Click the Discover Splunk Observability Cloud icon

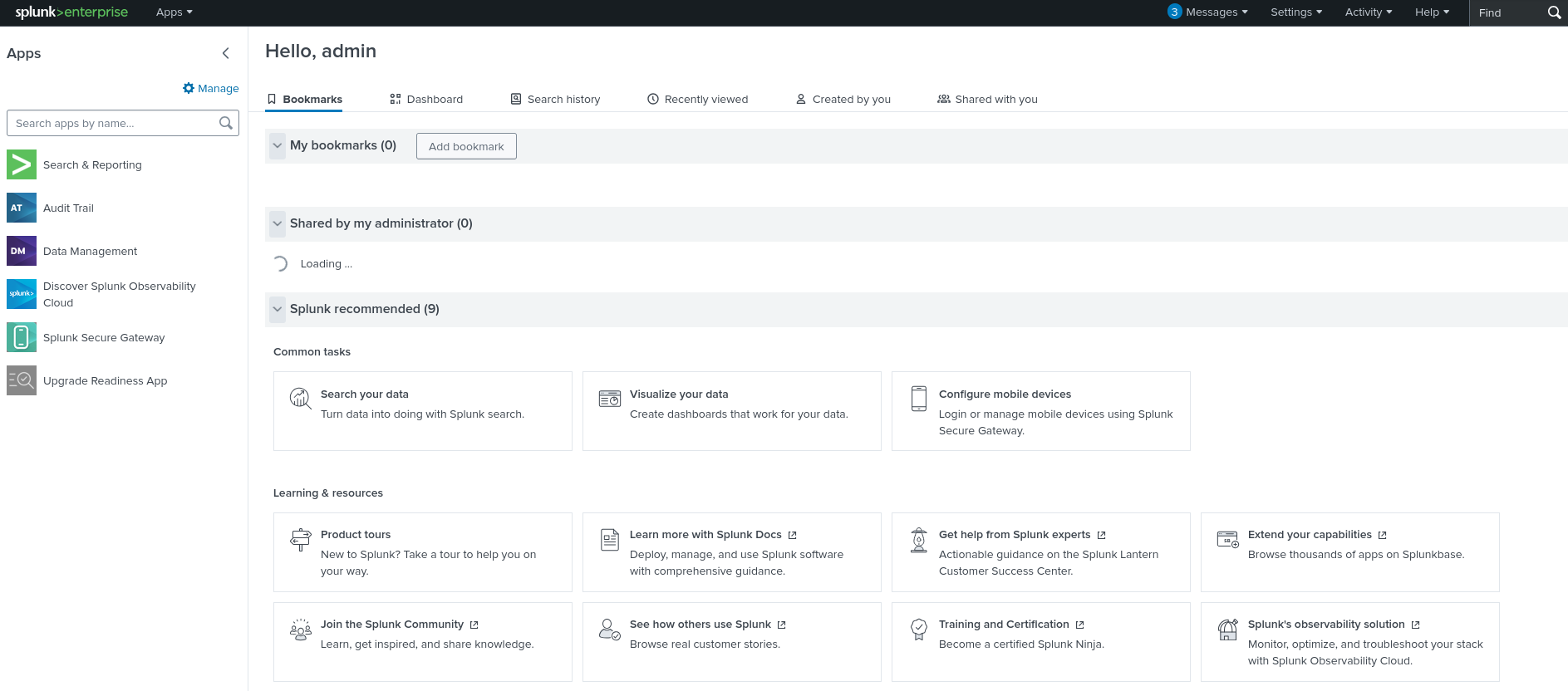22,294
